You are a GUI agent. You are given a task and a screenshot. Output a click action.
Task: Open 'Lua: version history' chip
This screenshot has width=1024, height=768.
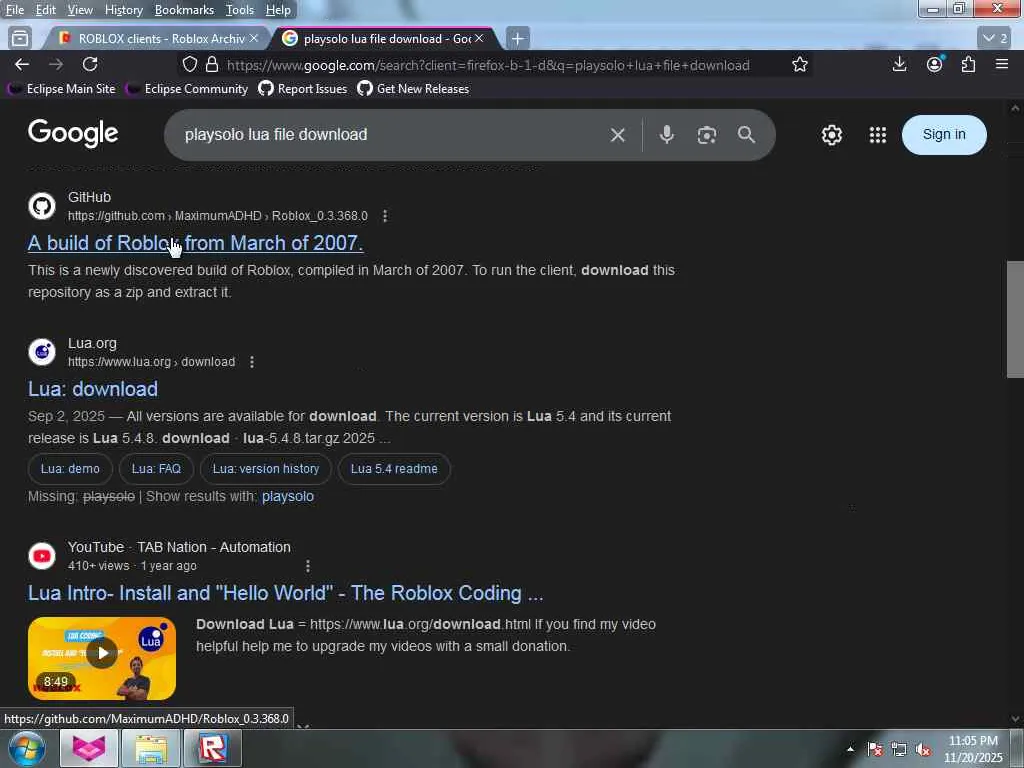coord(266,469)
